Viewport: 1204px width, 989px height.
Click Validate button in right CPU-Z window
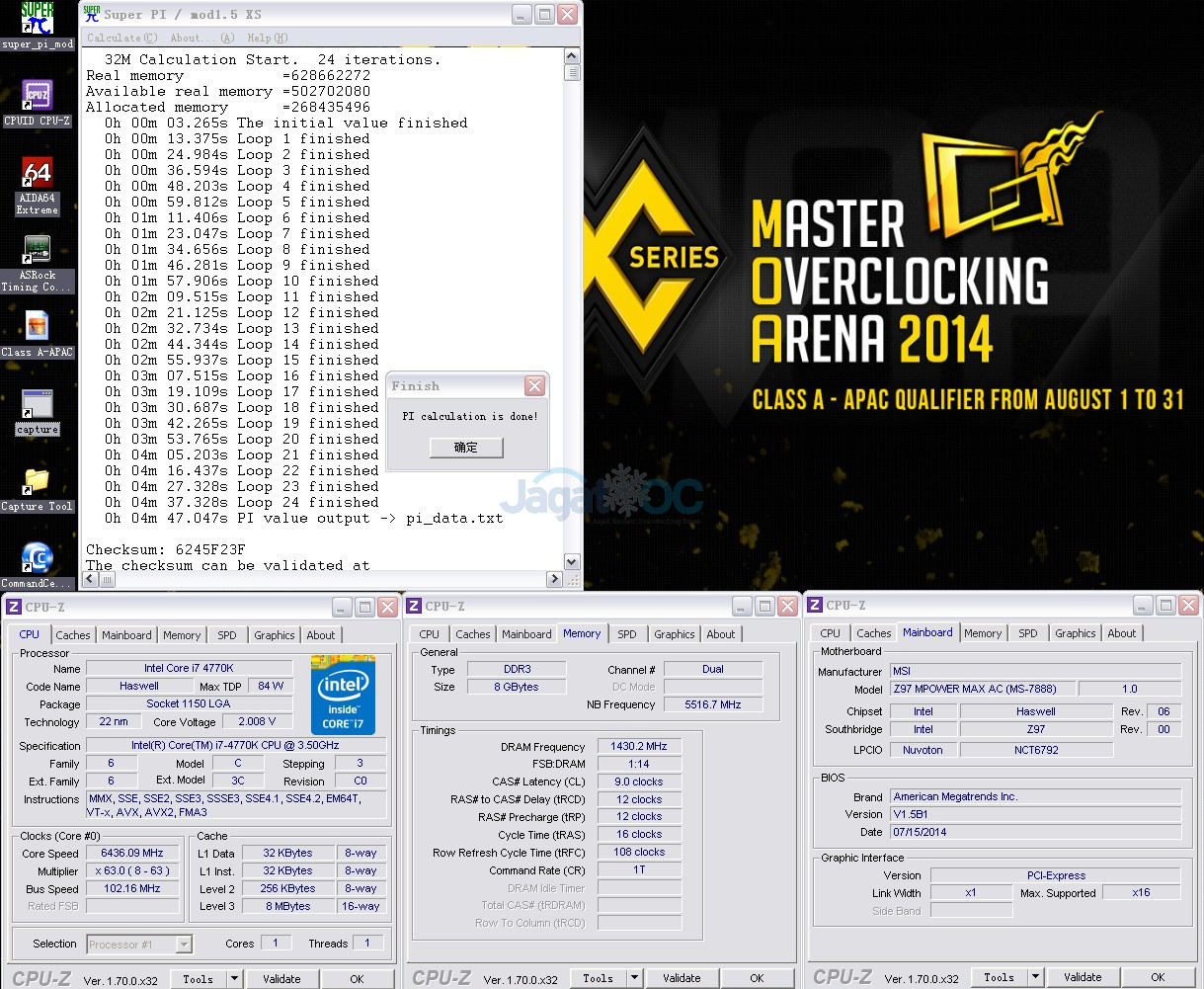[x=1083, y=977]
